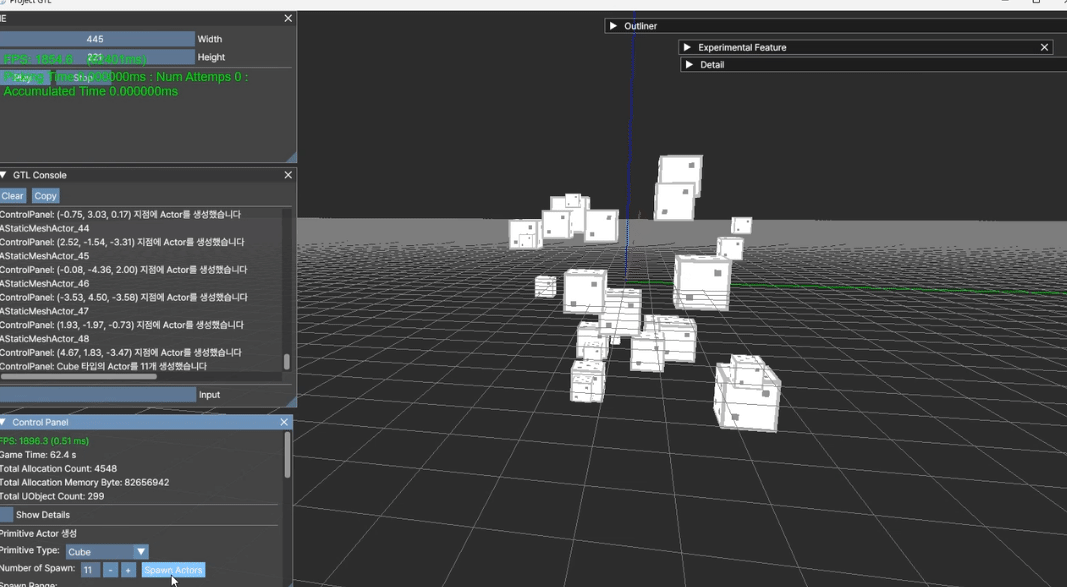Copy the GTL Console log

pyautogui.click(x=46, y=196)
